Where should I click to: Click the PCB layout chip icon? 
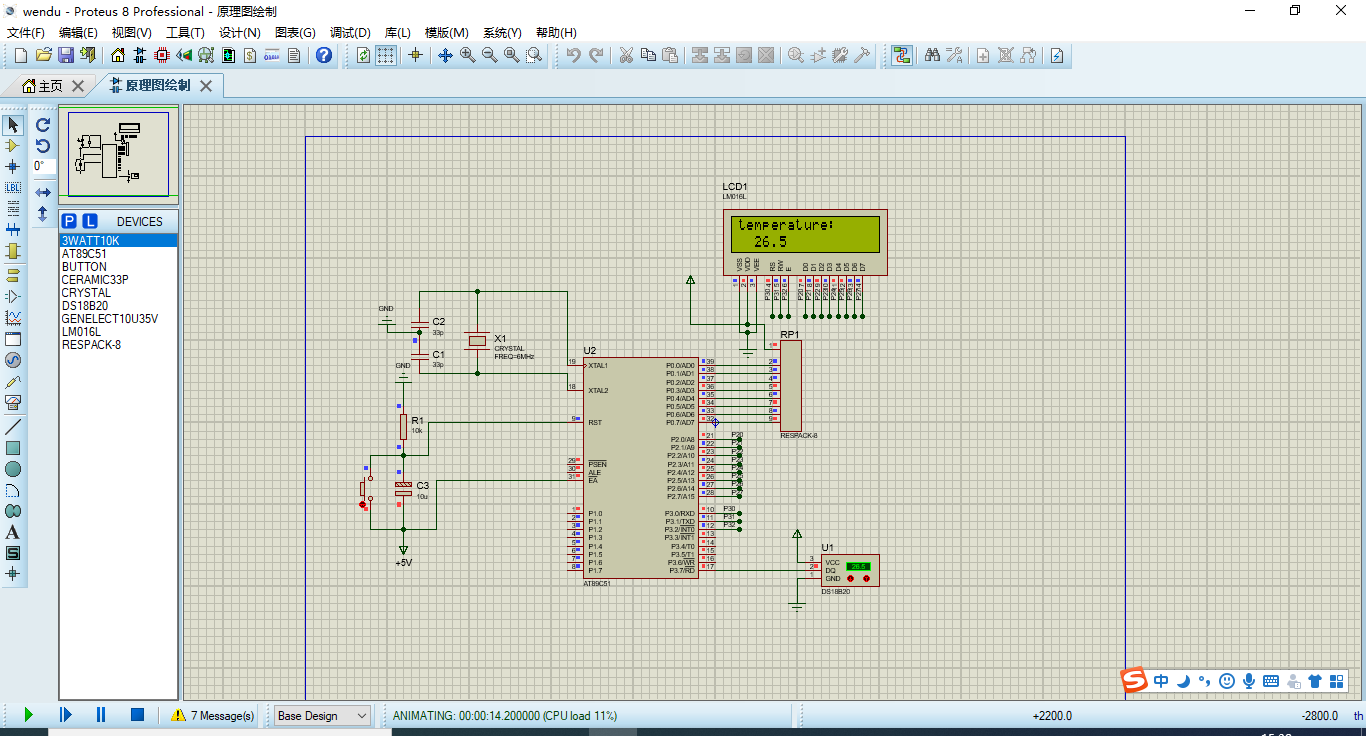[162, 55]
